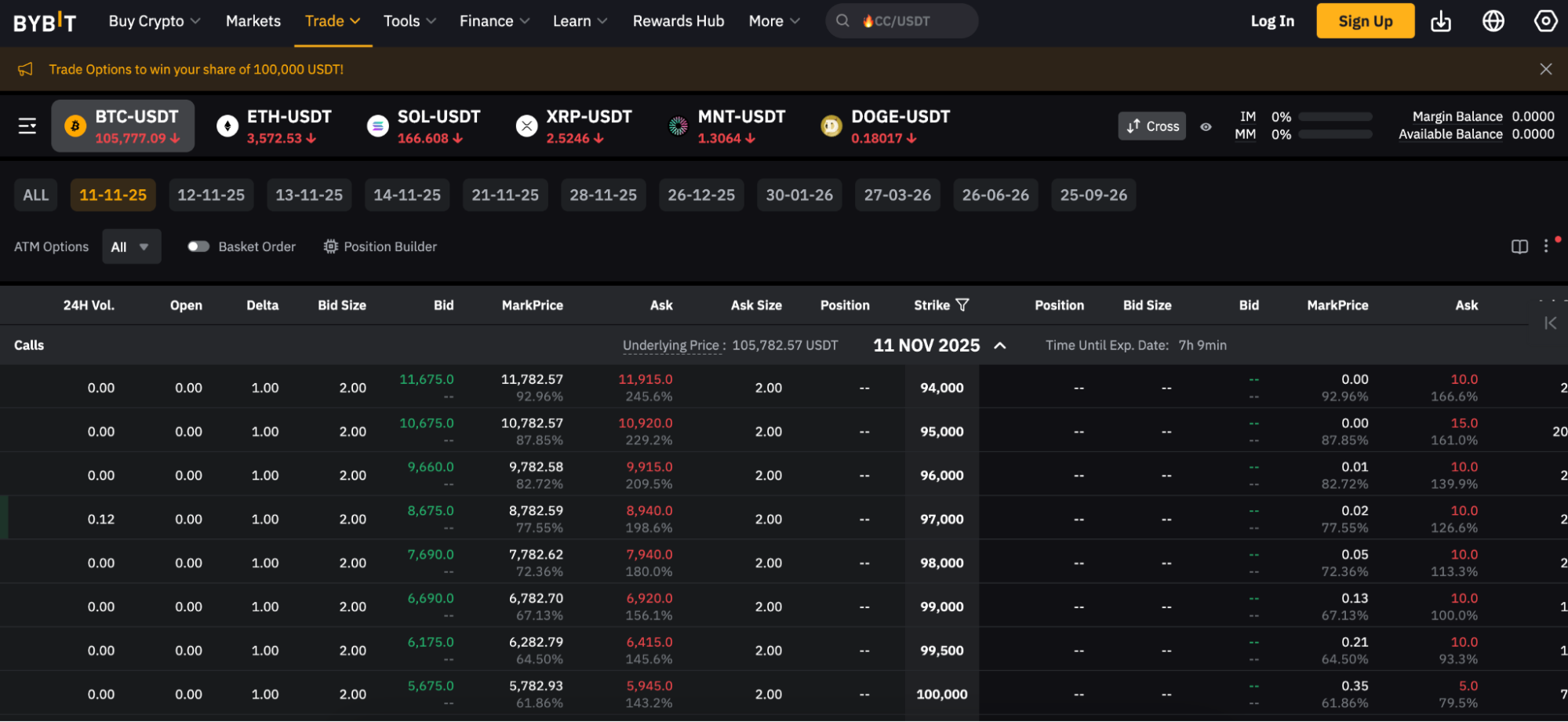Open the settings gear icon
Viewport: 1568px width, 722px height.
[1544, 21]
